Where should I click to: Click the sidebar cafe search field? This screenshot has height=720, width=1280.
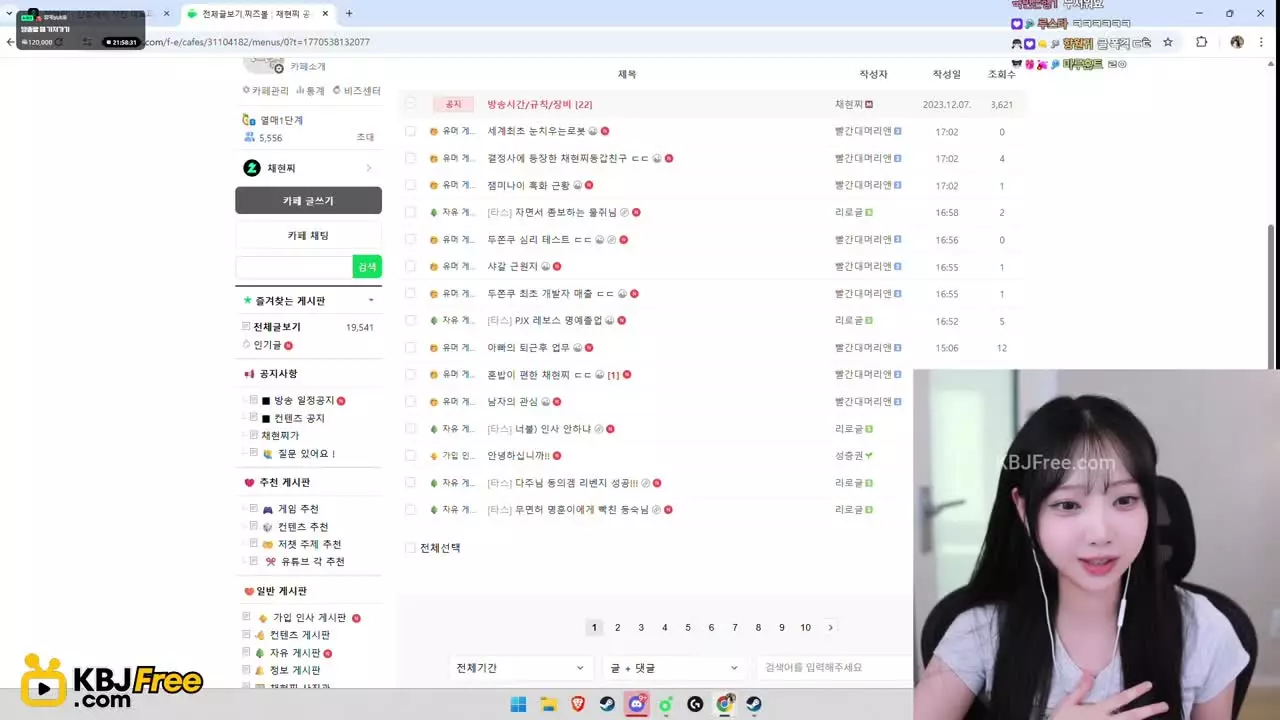tap(294, 267)
